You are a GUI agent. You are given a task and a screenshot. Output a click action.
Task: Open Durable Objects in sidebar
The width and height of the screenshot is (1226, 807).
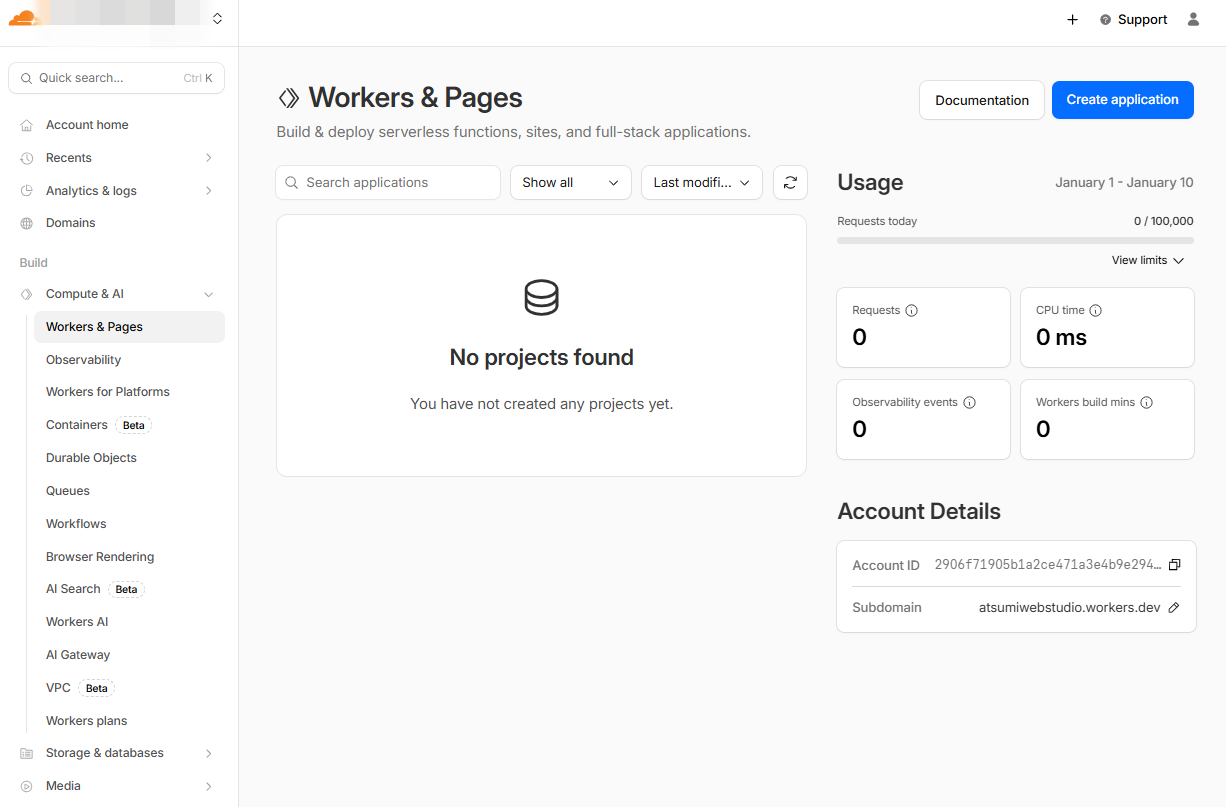click(91, 458)
